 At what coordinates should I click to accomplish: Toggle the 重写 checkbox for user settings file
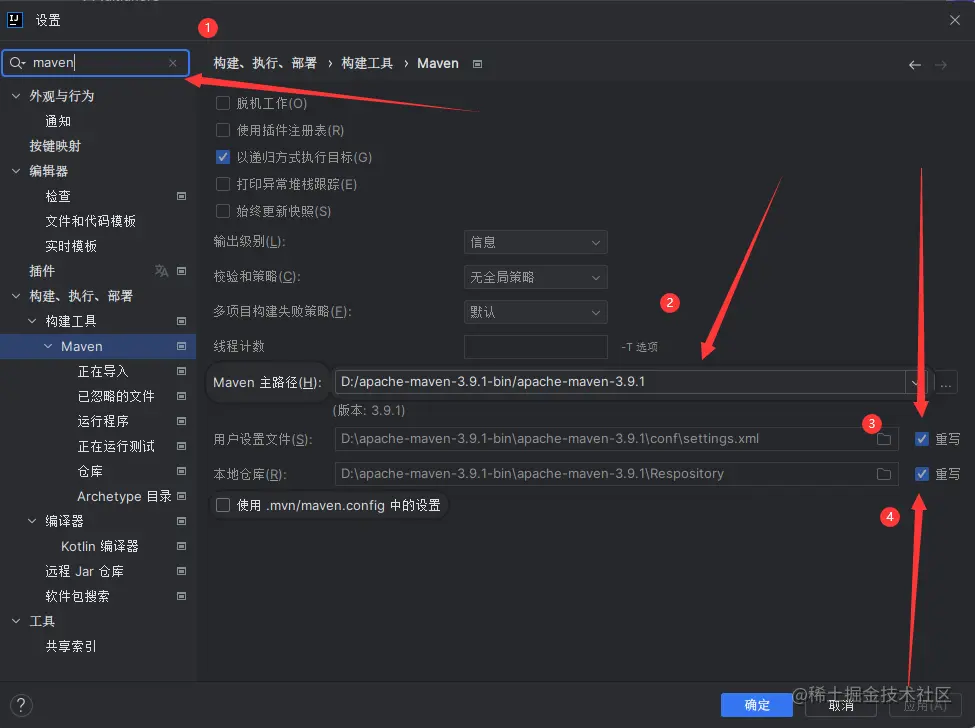[922, 439]
